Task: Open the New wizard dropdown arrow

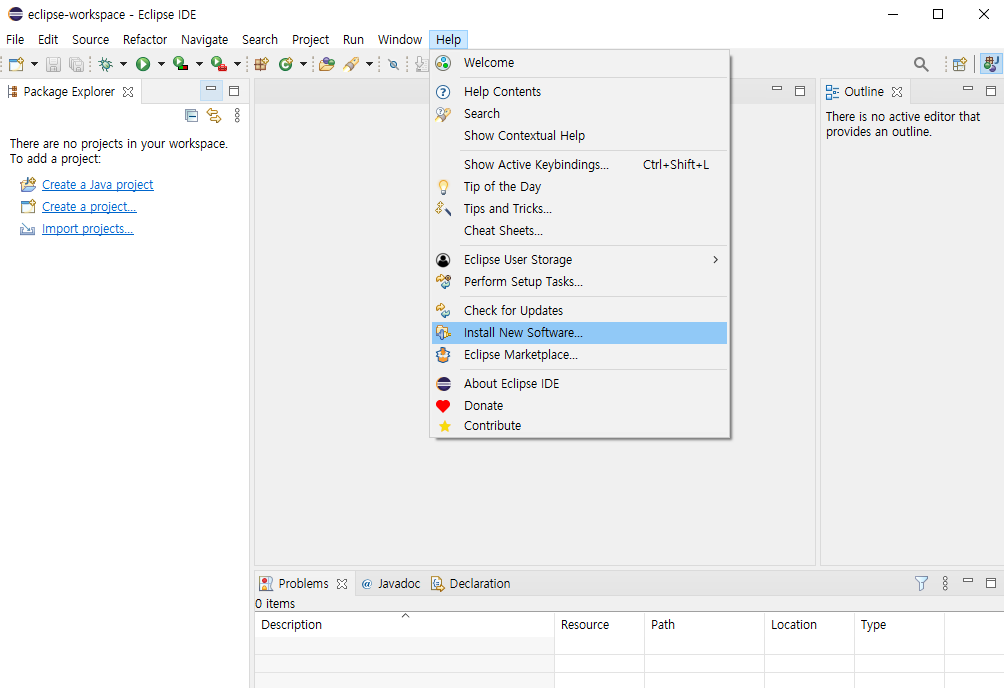Action: click(x=35, y=64)
